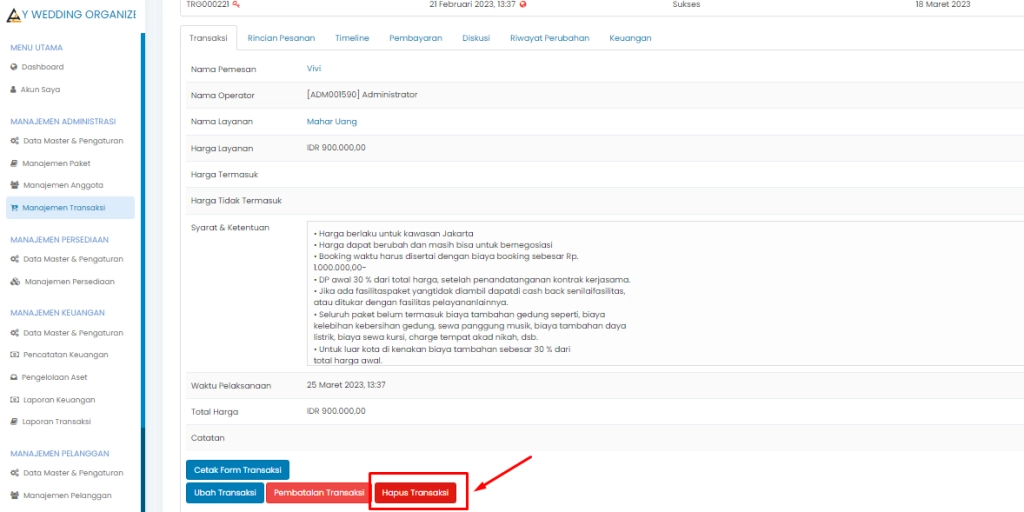This screenshot has width=1024, height=512.
Task: Click the Pencatatan Keuangan money icon
Action: (x=14, y=355)
